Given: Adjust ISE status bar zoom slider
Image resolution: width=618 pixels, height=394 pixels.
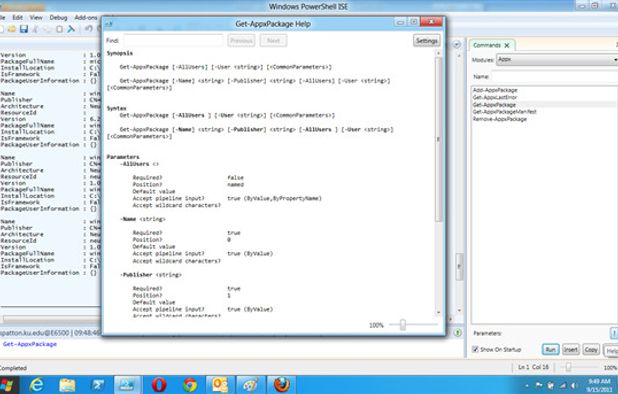Looking at the screenshot, I should pos(568,367).
